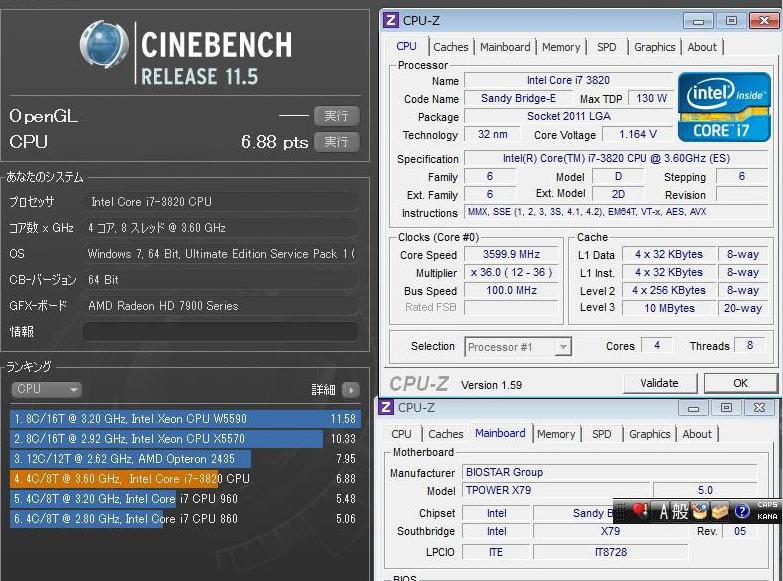
Task: Select About tab in lower CPU-Z window
Action: click(x=697, y=434)
